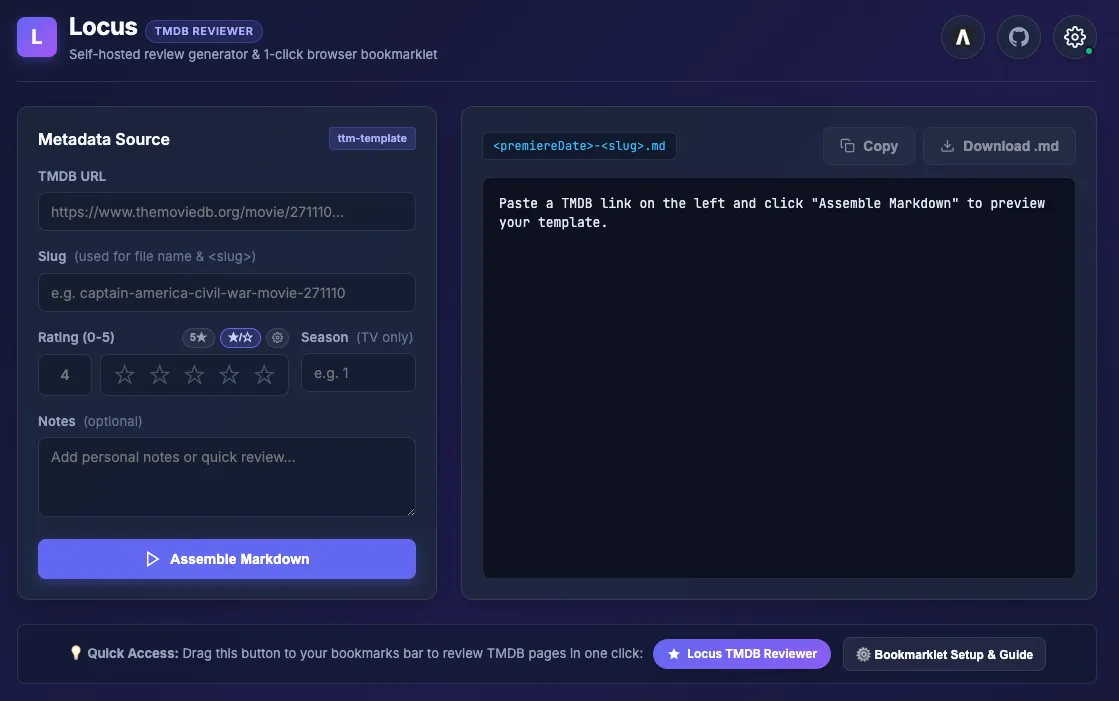Click the Notes textarea resize handle

click(410, 511)
